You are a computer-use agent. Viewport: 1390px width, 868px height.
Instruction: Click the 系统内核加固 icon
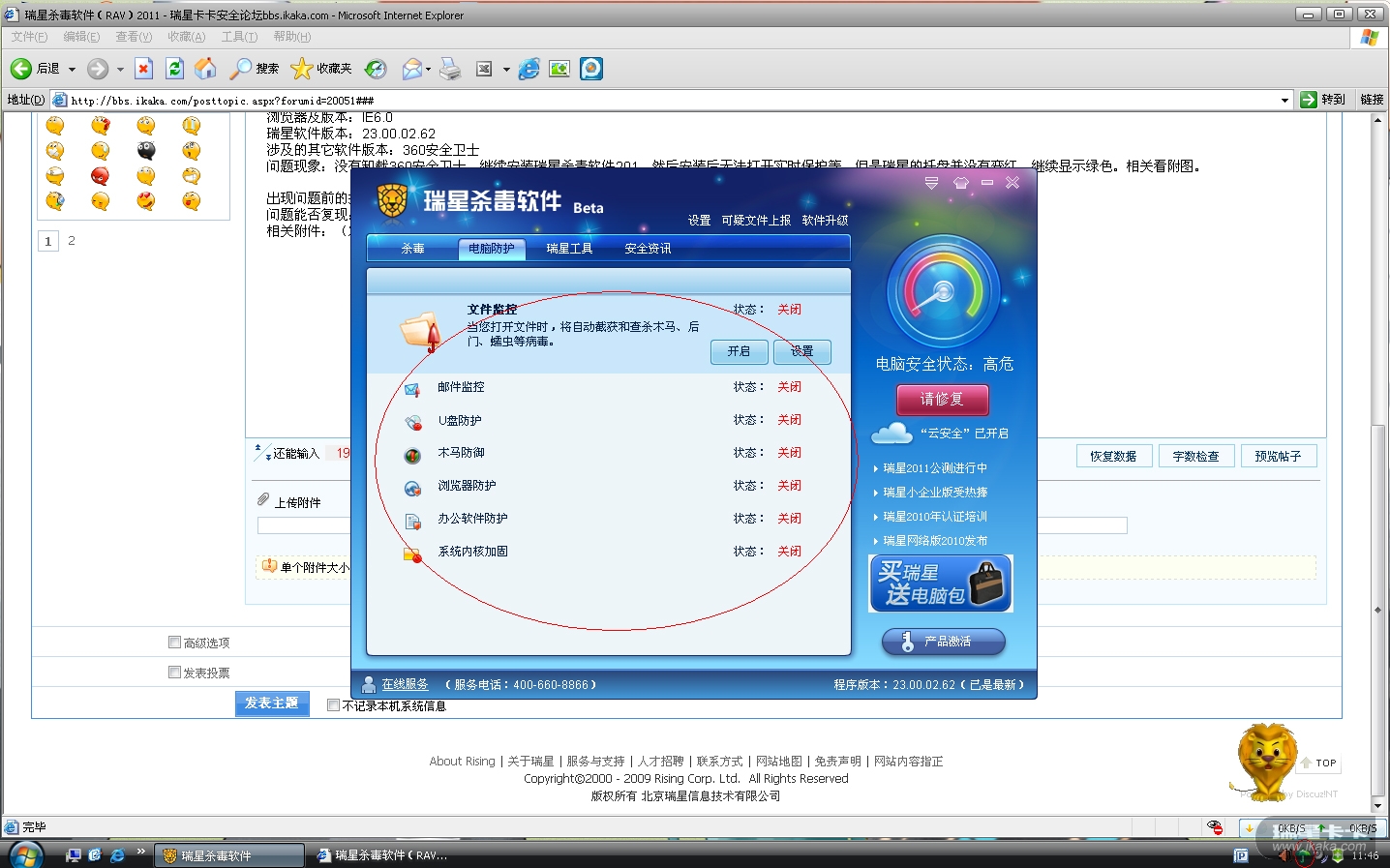[x=412, y=554]
